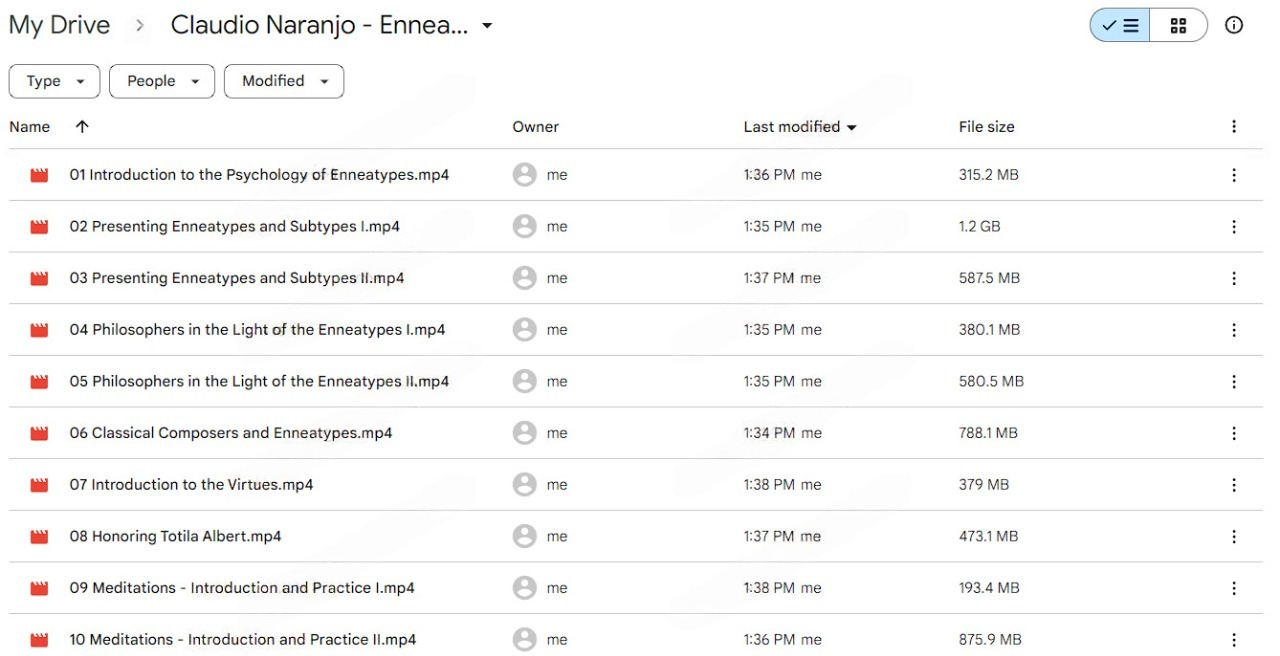Click the Owner column header

(x=535, y=127)
